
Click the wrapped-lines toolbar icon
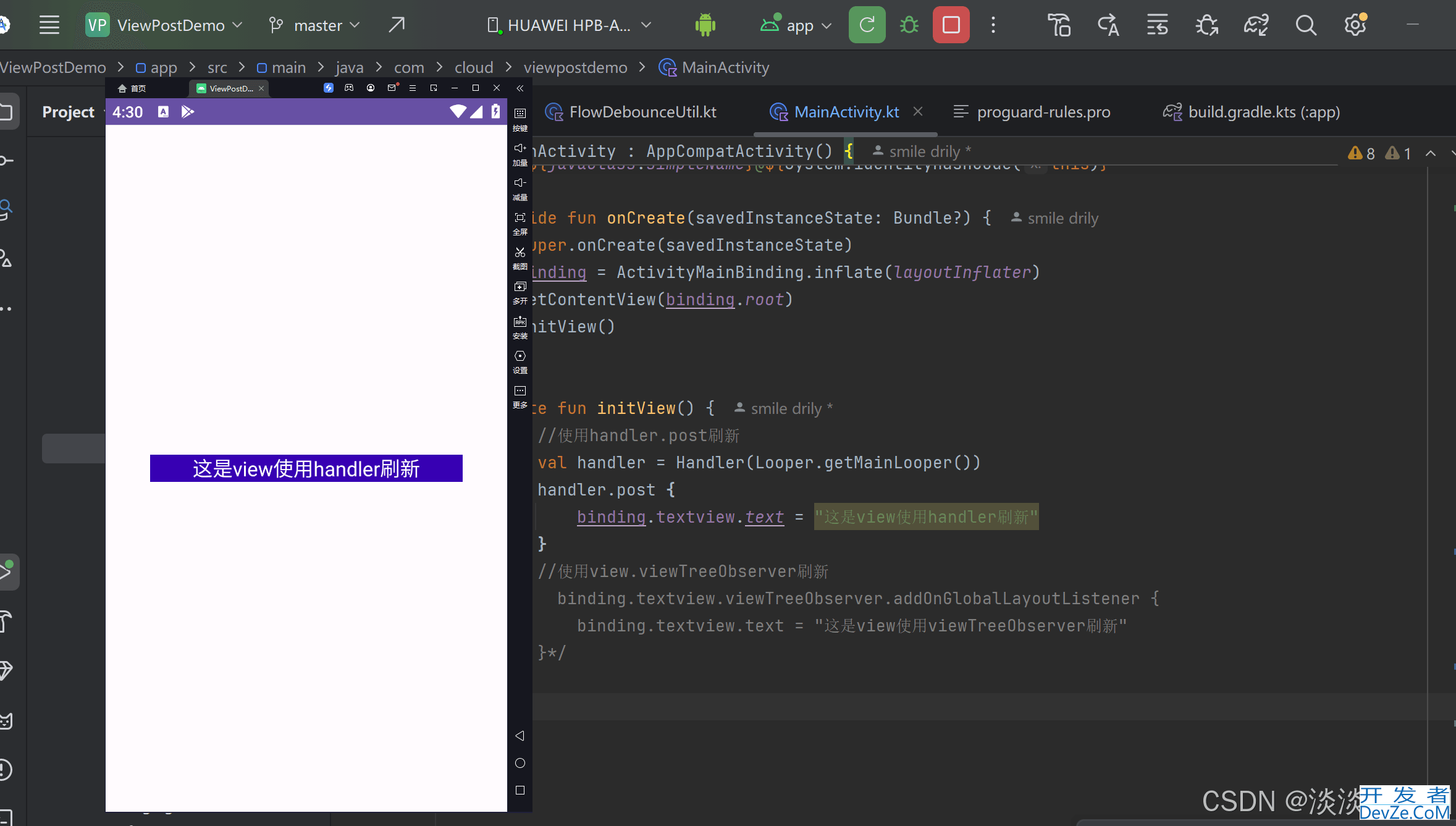click(x=1157, y=25)
